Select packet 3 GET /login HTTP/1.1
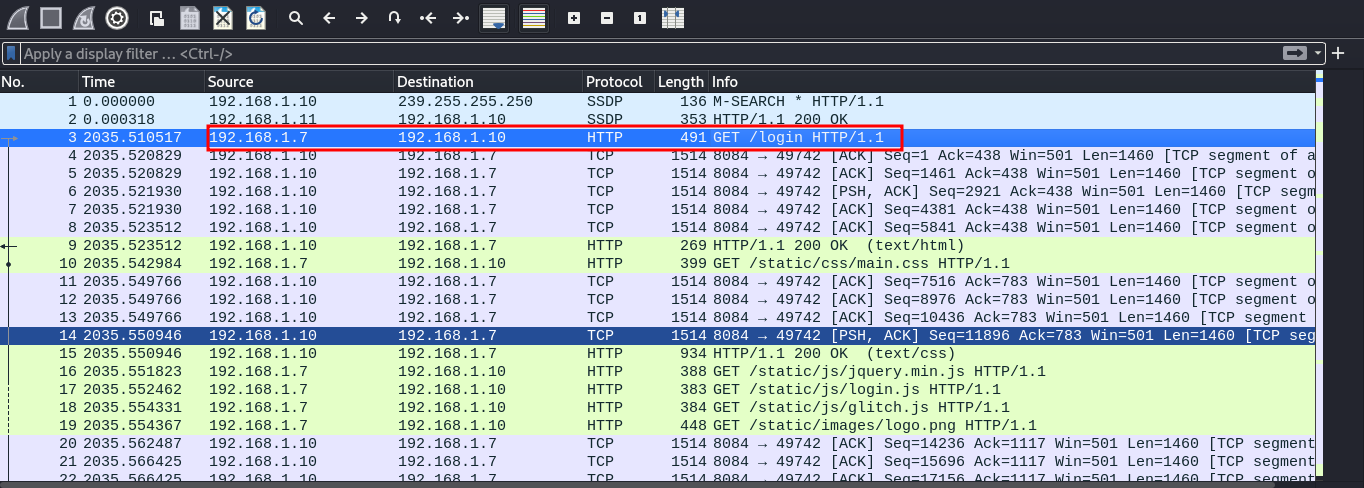Viewport: 1364px width, 488px height. [657, 138]
